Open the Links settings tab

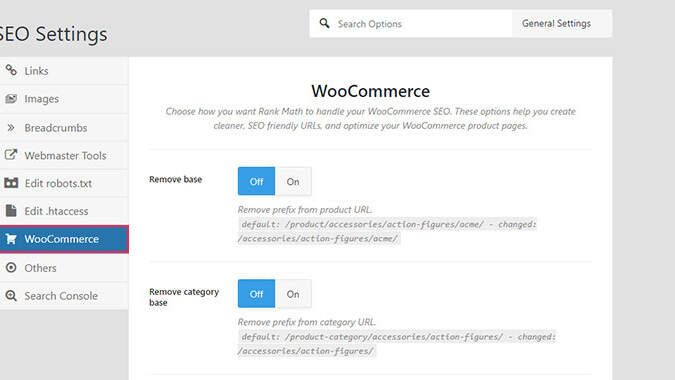pos(64,71)
